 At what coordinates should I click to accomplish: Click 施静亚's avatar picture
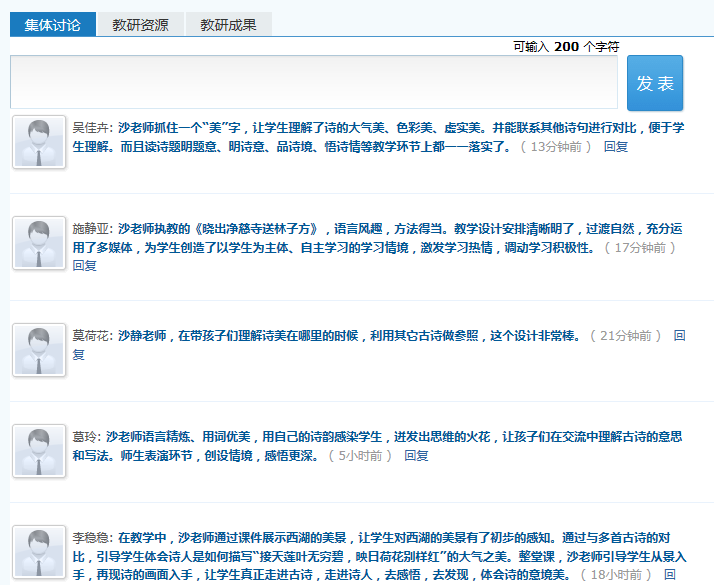click(39, 243)
